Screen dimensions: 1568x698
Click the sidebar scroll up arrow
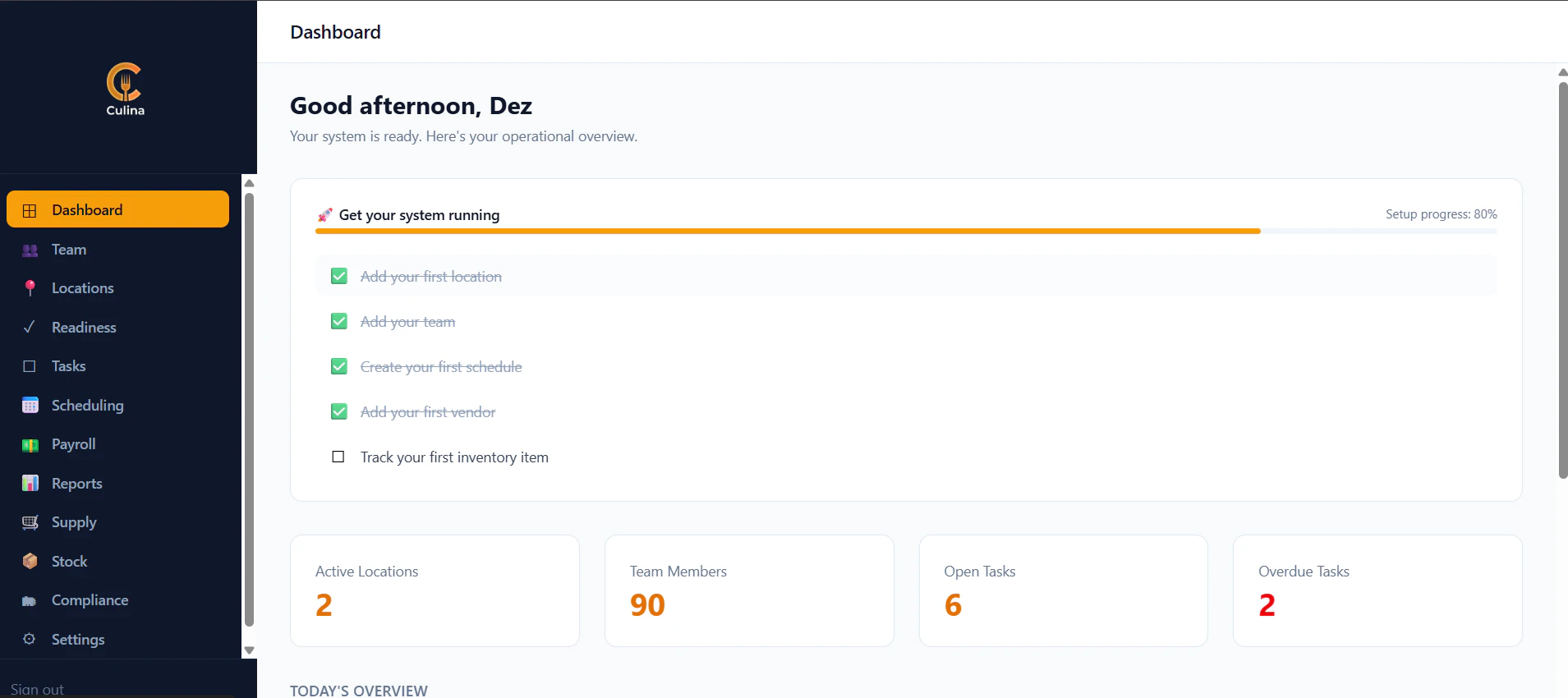[249, 183]
